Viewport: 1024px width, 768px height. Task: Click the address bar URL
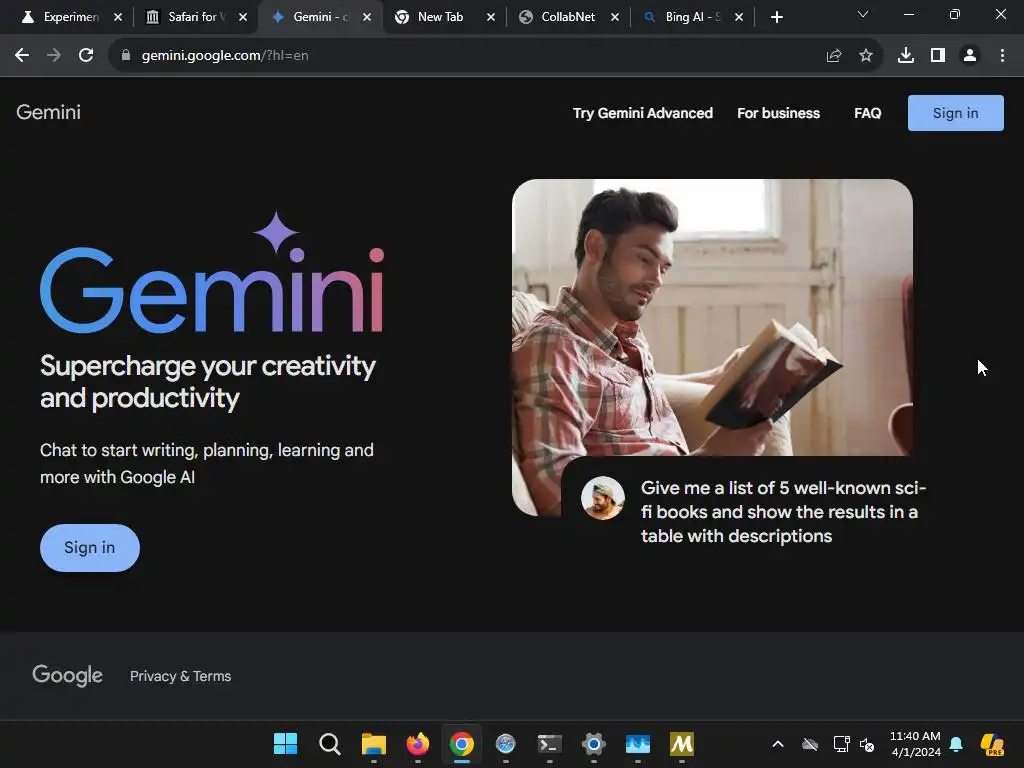point(225,56)
